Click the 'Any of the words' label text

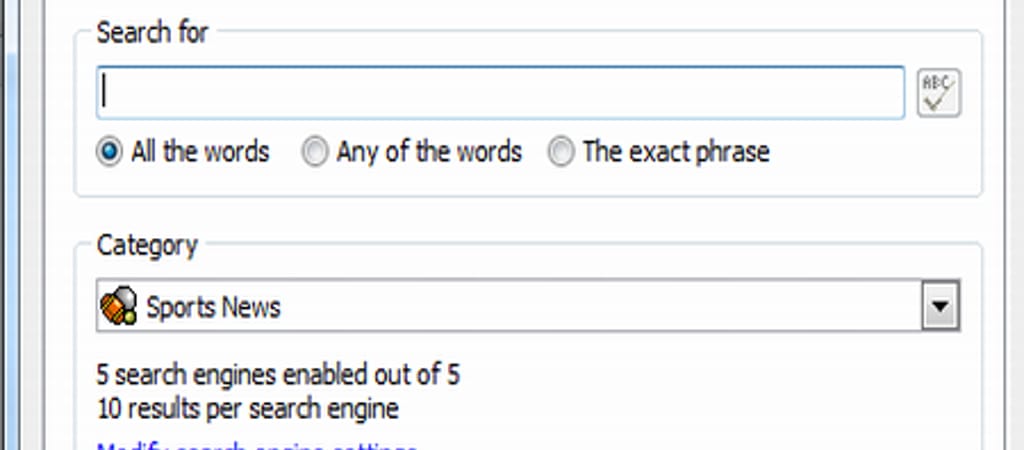coord(428,152)
